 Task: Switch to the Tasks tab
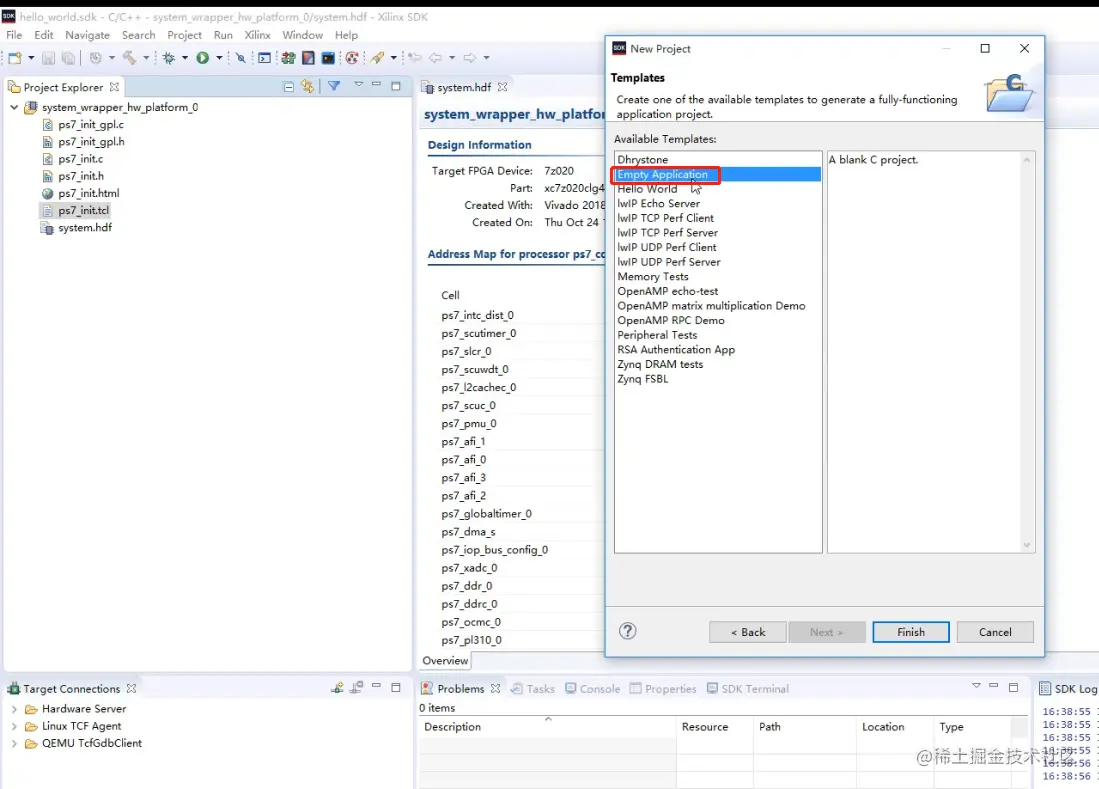point(533,689)
